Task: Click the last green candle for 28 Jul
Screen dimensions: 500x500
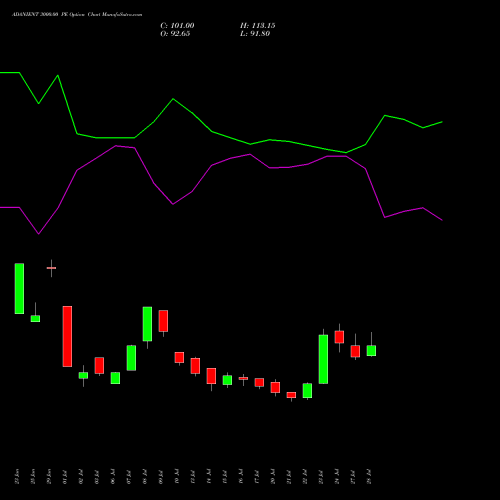Action: (x=371, y=351)
